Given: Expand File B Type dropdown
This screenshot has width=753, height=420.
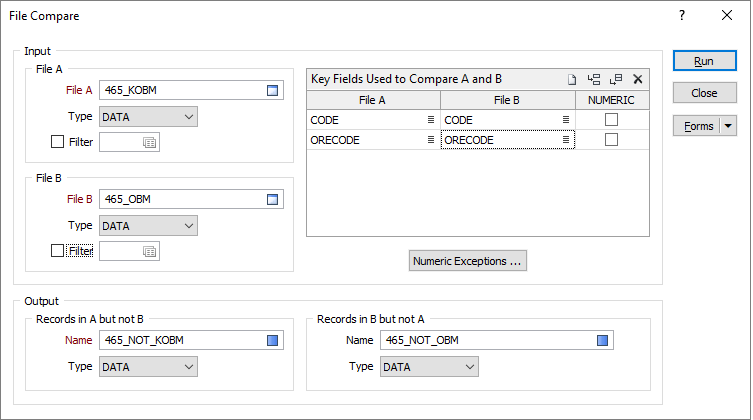Looking at the screenshot, I should [x=148, y=226].
